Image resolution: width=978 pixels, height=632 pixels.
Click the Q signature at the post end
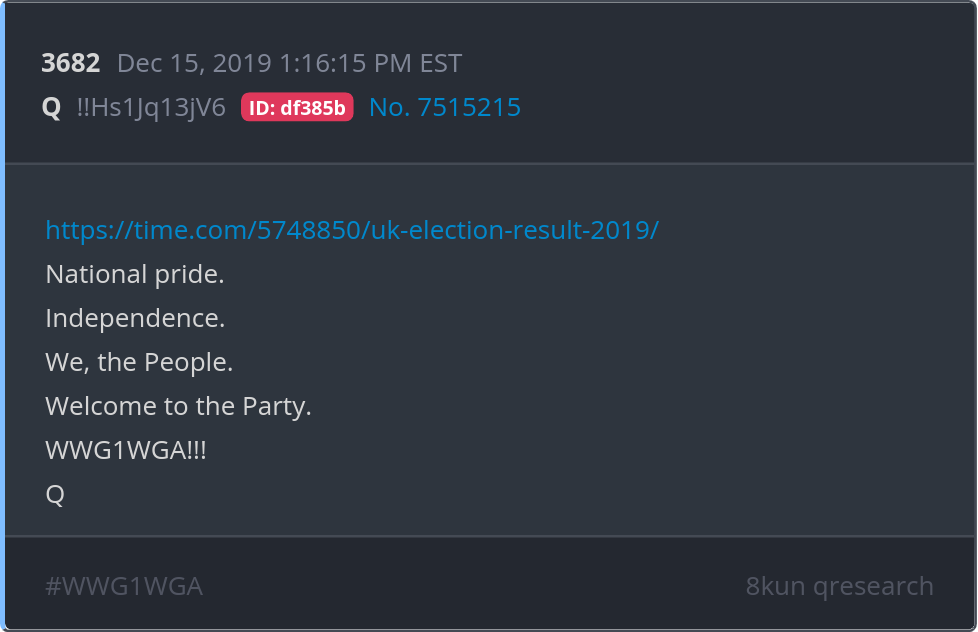(55, 494)
